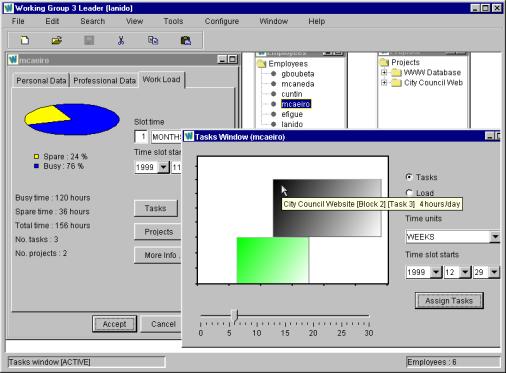Select employee efigue in the tree
The width and height of the screenshot is (506, 373).
click(x=292, y=114)
